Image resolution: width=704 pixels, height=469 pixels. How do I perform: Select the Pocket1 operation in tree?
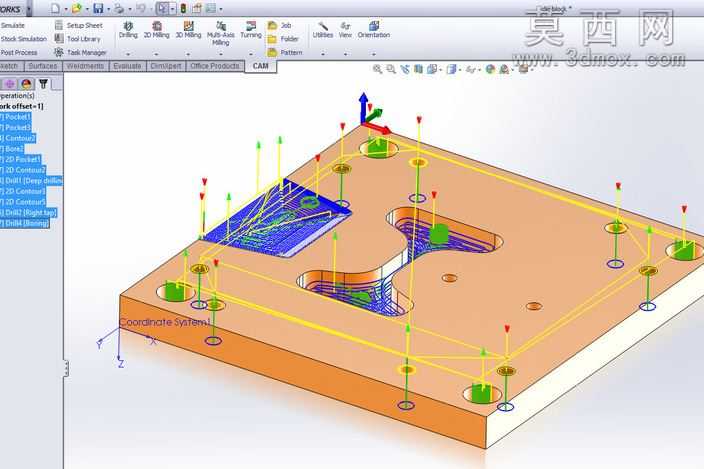(16, 117)
